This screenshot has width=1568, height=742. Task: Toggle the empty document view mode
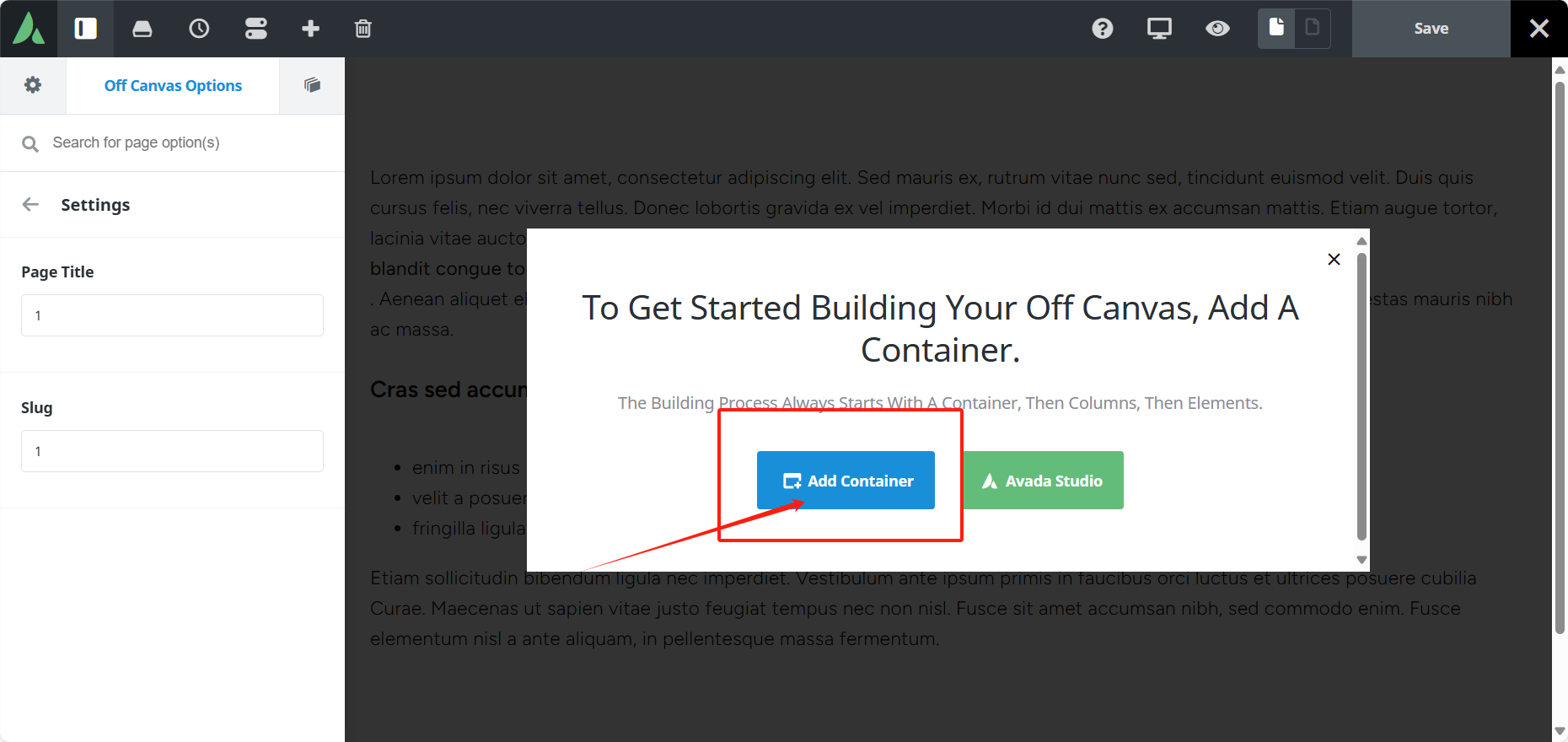[x=1312, y=28]
